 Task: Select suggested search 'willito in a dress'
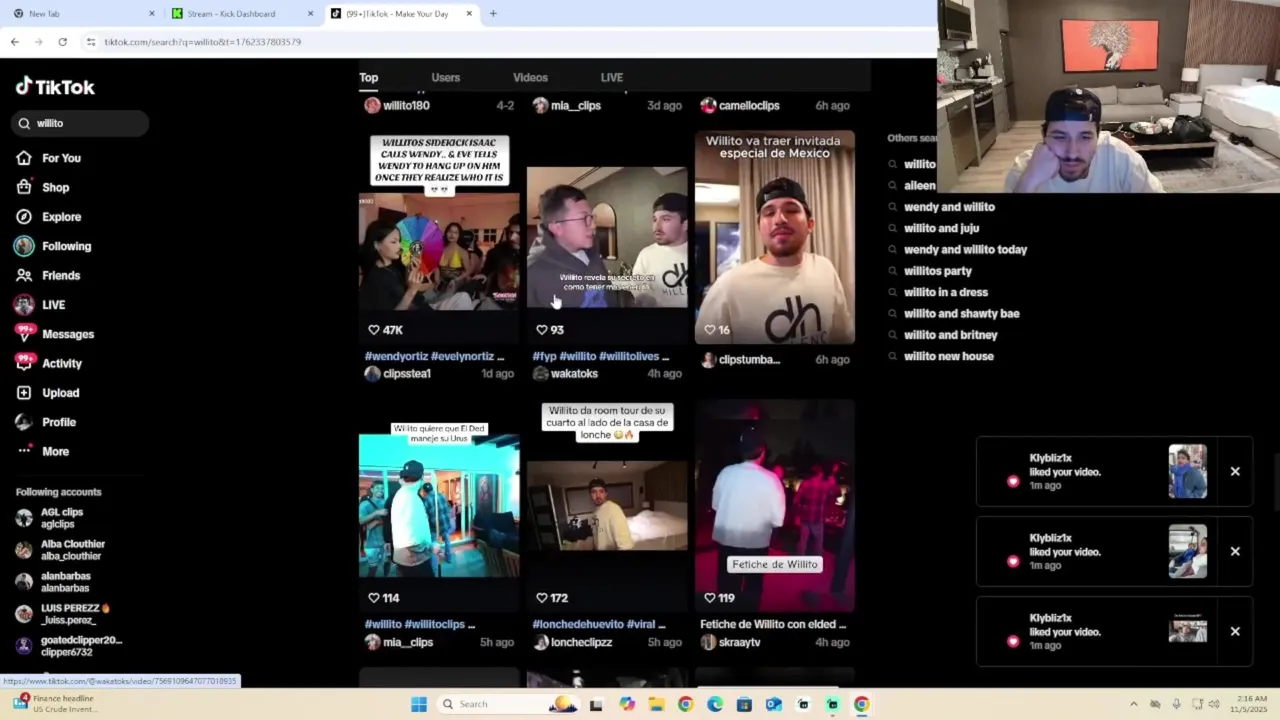[946, 292]
